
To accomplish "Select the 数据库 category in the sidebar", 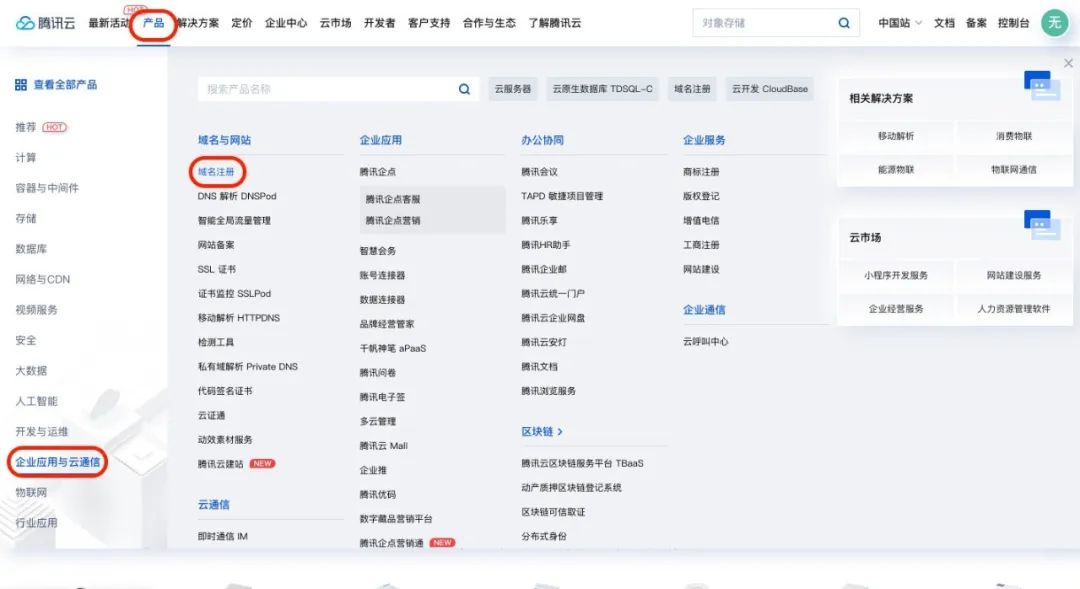I will coord(31,249).
